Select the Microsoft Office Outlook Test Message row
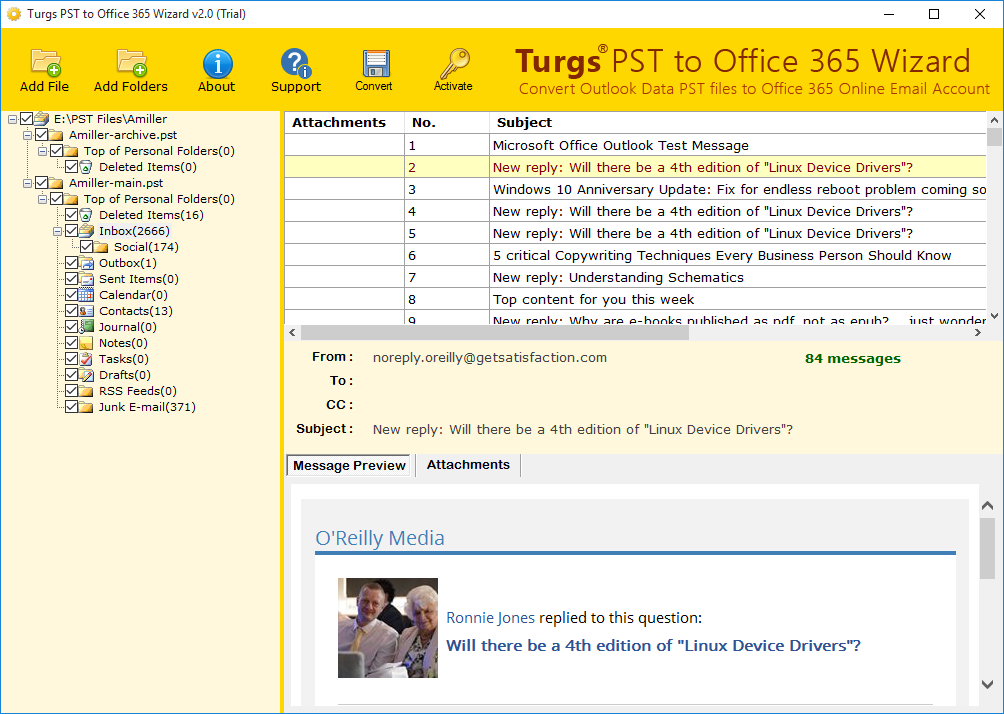 tap(635, 145)
